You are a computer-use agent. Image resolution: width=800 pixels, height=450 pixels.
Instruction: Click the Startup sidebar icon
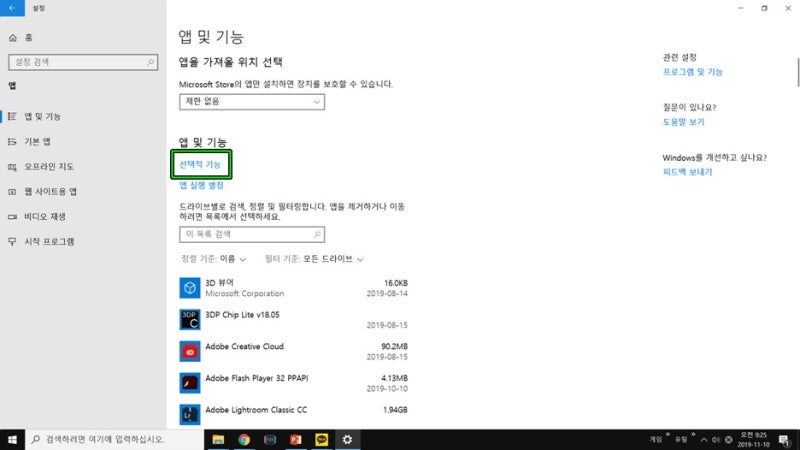tap(12, 241)
